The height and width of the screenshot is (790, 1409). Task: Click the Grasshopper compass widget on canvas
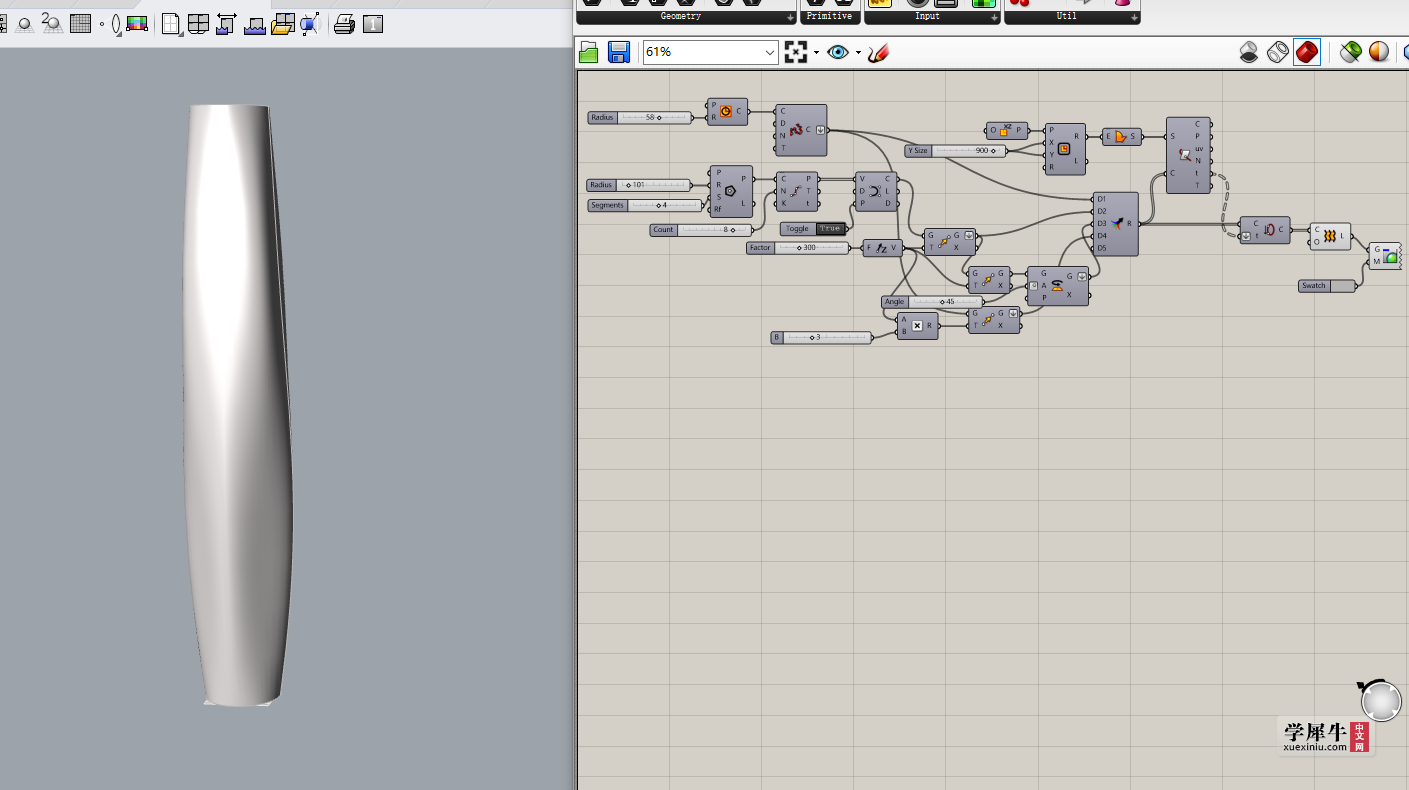click(x=1380, y=701)
